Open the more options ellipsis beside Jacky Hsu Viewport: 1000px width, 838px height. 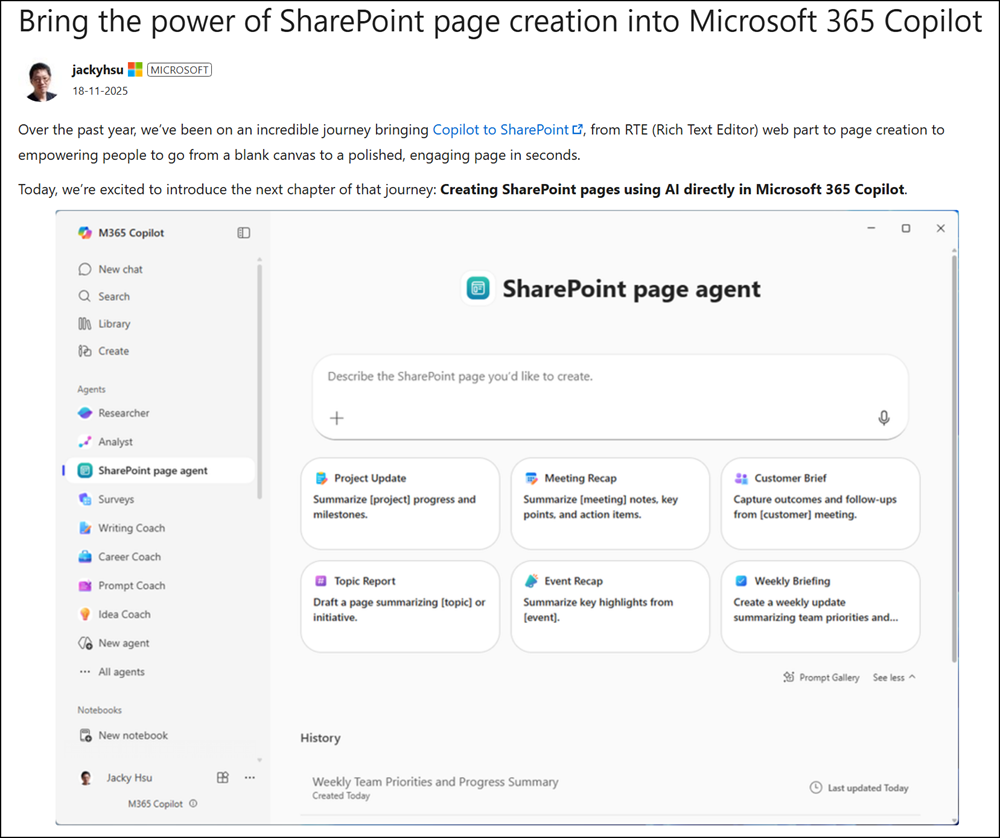[x=250, y=777]
